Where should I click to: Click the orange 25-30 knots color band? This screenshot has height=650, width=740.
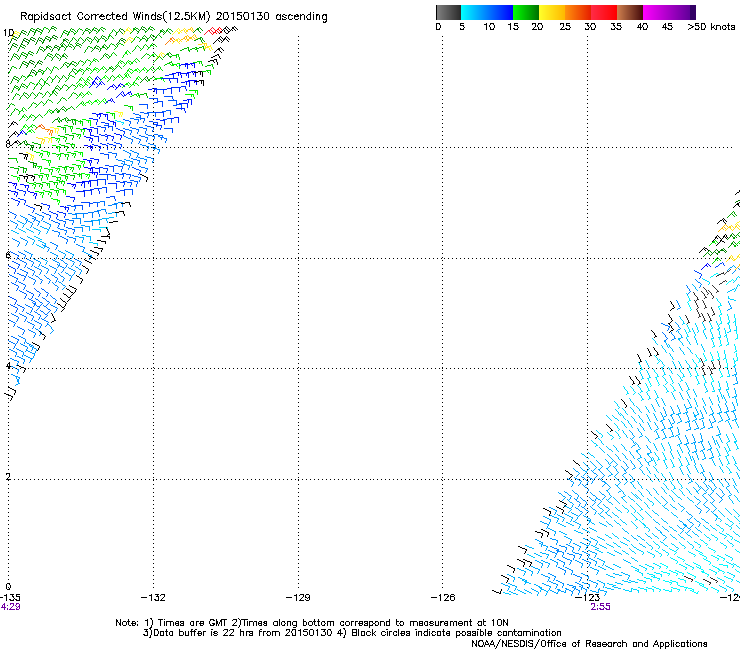578,12
